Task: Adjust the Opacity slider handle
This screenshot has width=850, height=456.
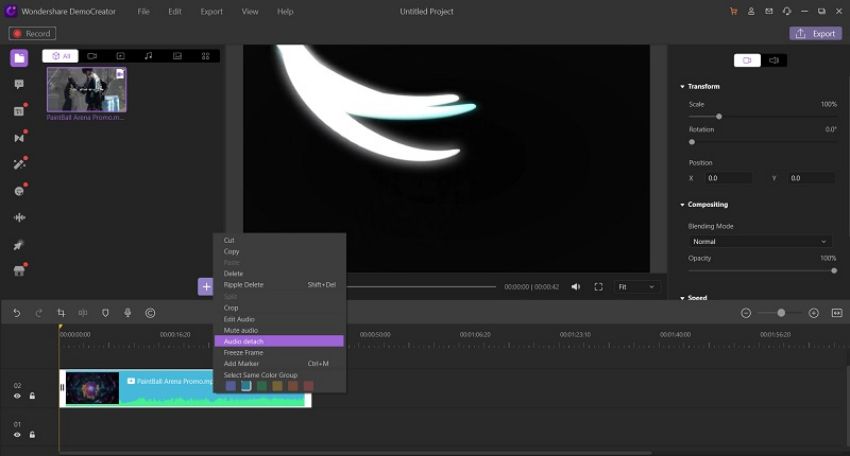Action: pyautogui.click(x=834, y=271)
